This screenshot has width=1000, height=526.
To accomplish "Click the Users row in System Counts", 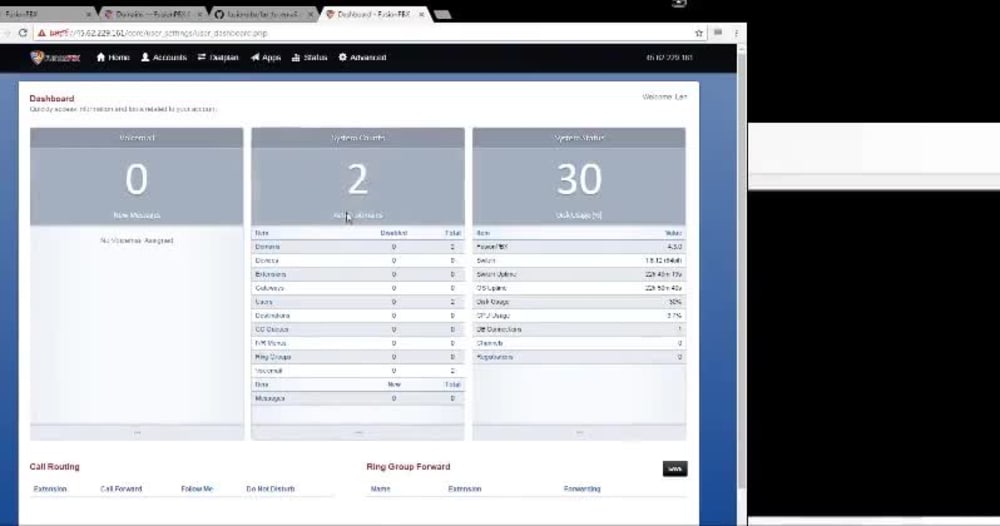I will point(358,302).
